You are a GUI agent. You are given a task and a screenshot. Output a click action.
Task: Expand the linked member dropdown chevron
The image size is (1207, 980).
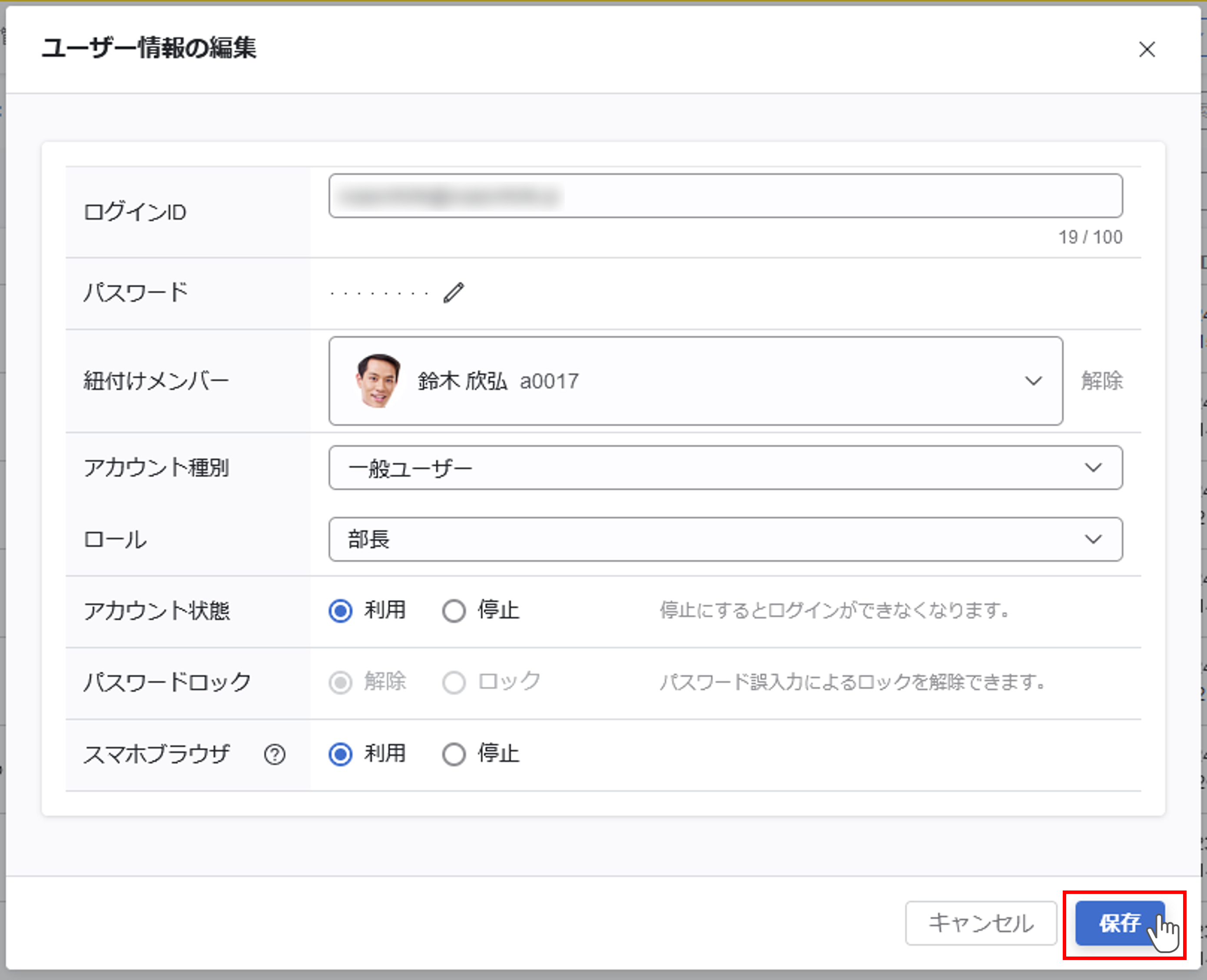coord(1033,381)
